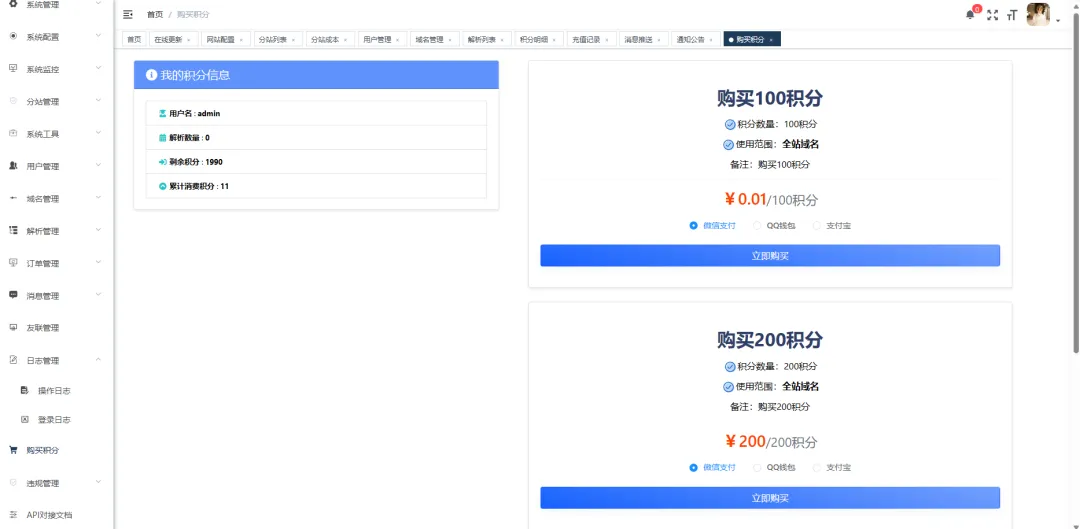Expand the 域名管理 sidebar menu

98,198
